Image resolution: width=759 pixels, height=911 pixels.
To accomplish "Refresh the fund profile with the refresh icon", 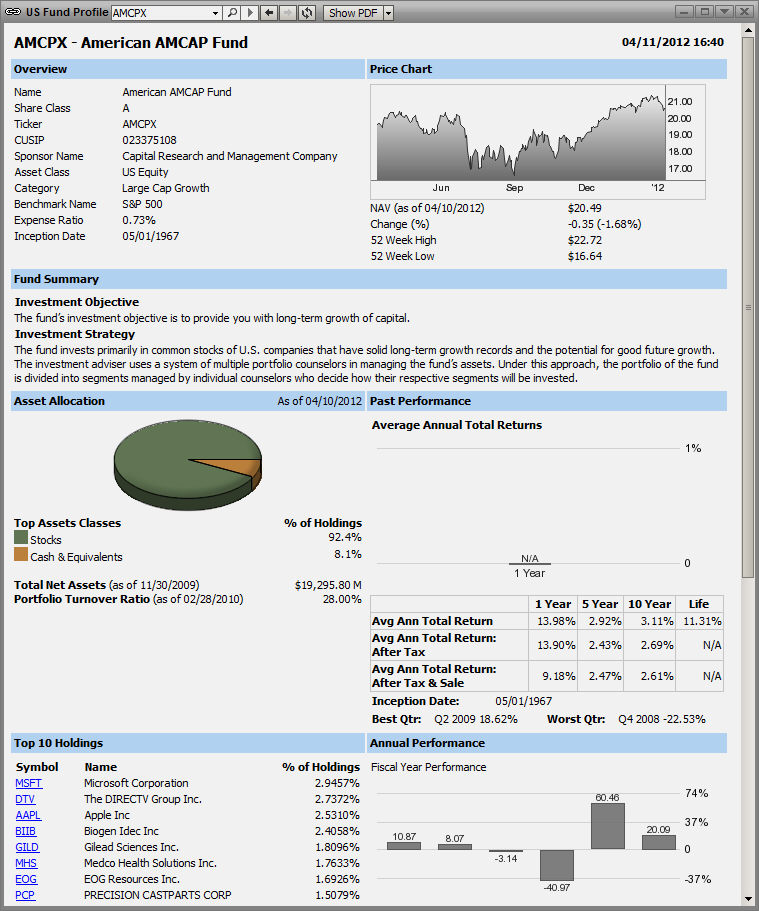I will [307, 12].
